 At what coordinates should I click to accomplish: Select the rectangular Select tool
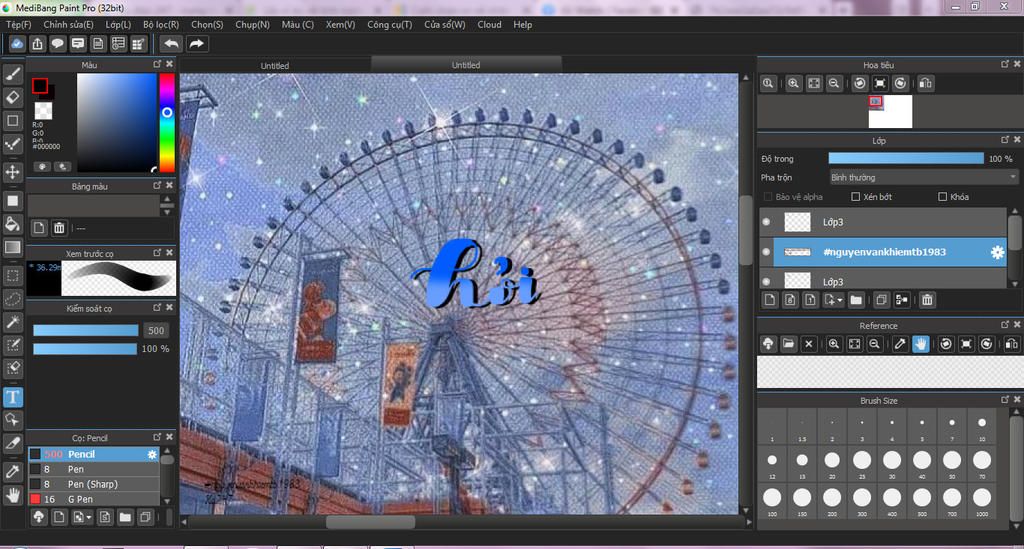(12, 275)
